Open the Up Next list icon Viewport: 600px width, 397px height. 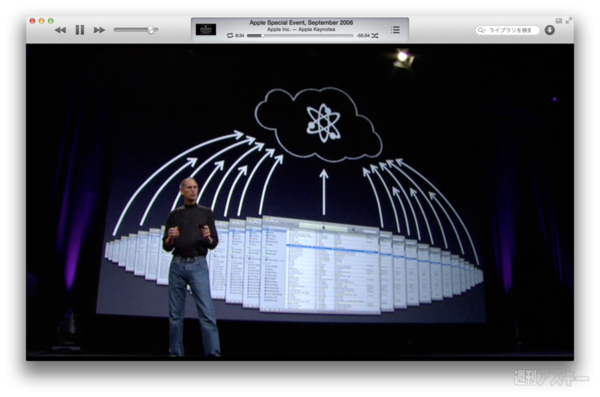click(396, 30)
